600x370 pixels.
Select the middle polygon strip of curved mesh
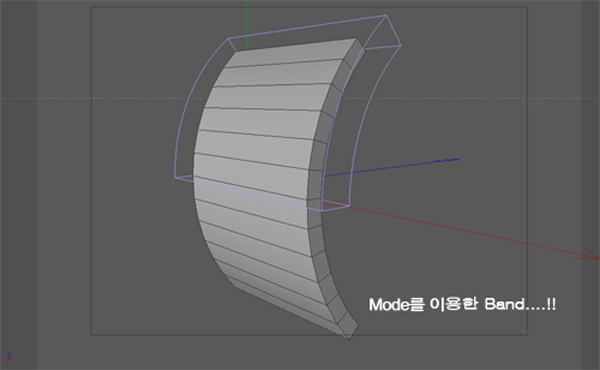[x=254, y=165]
